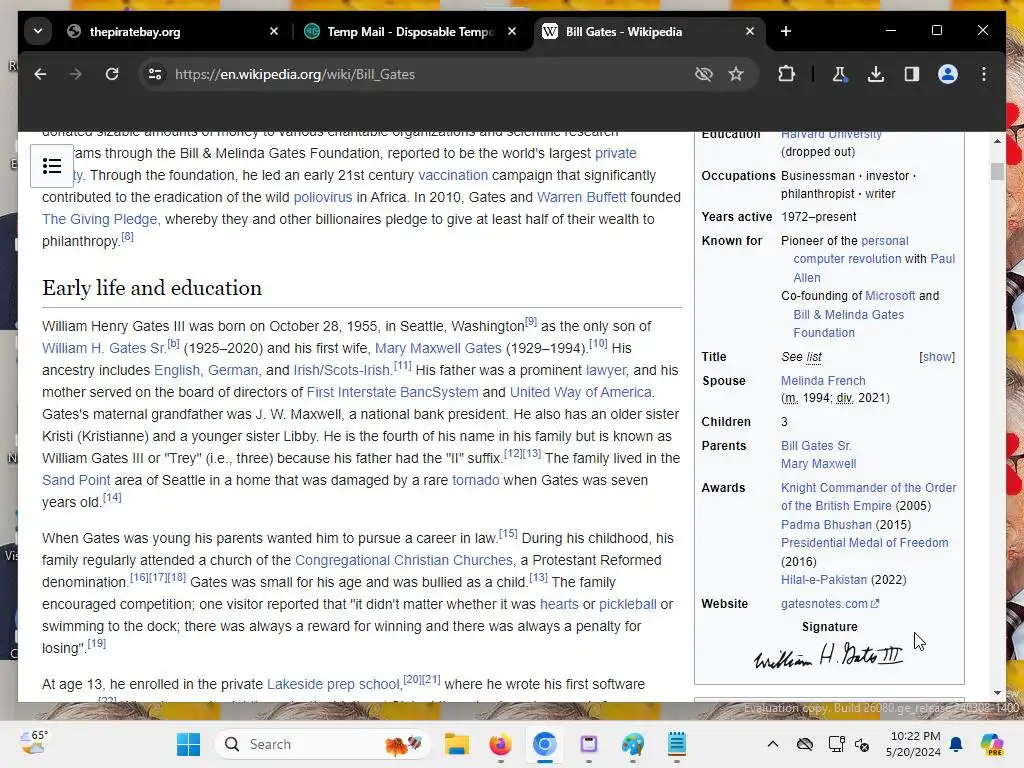Click the taskbar Search box

point(323,744)
